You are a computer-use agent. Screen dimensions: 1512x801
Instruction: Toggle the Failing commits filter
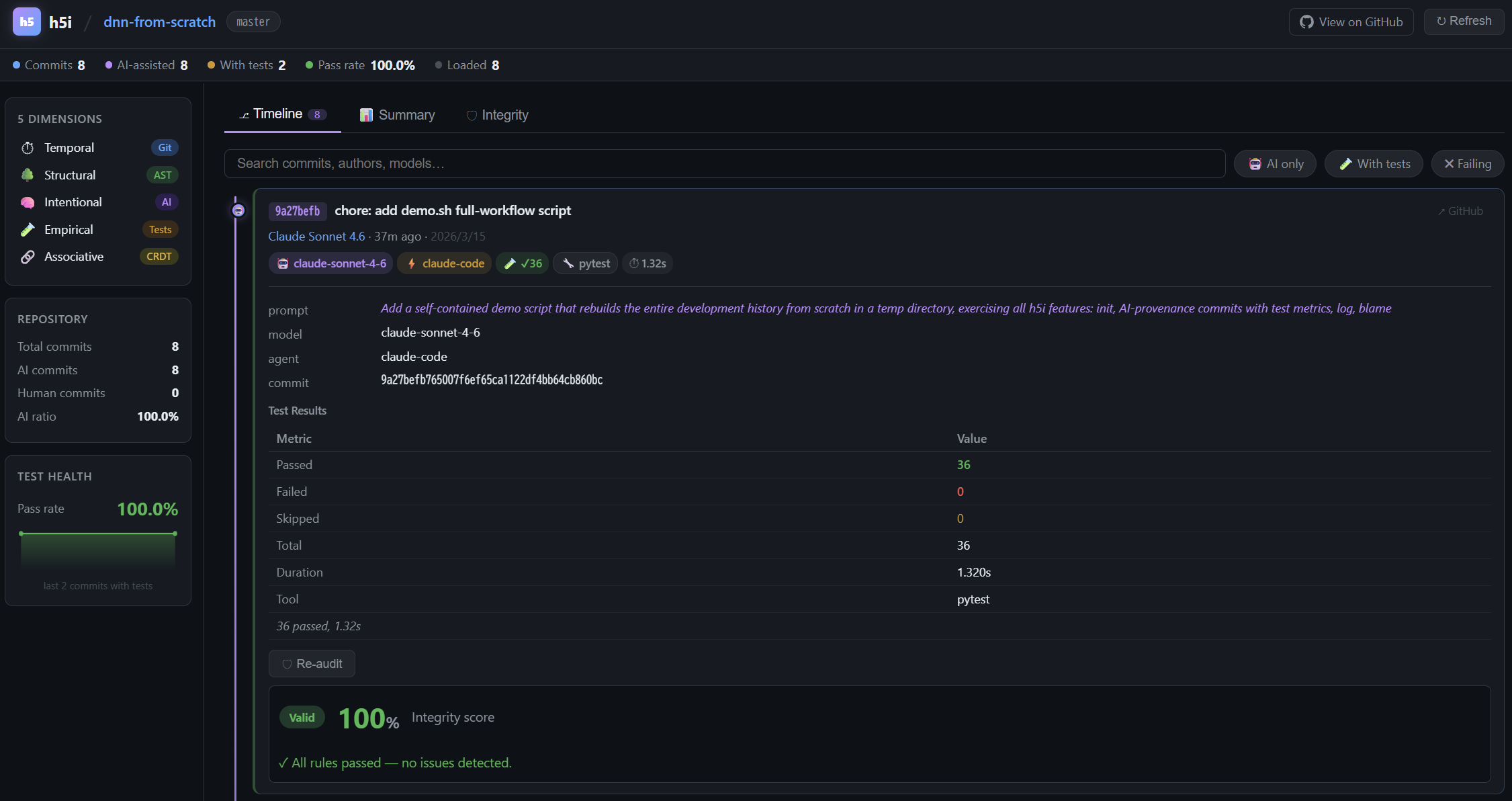(x=1467, y=163)
